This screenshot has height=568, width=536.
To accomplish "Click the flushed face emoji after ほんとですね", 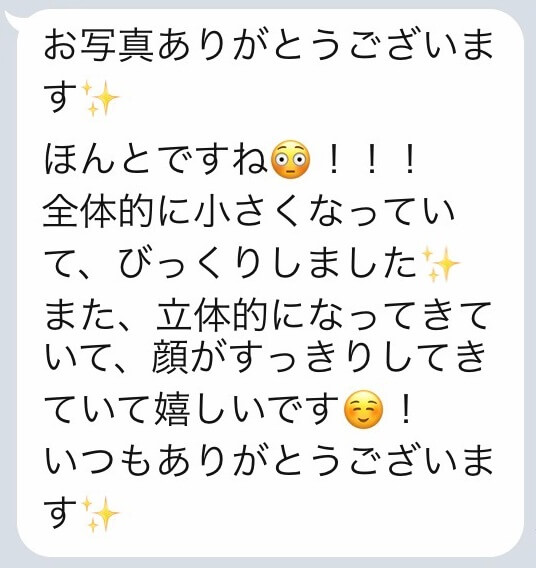I will (x=290, y=159).
